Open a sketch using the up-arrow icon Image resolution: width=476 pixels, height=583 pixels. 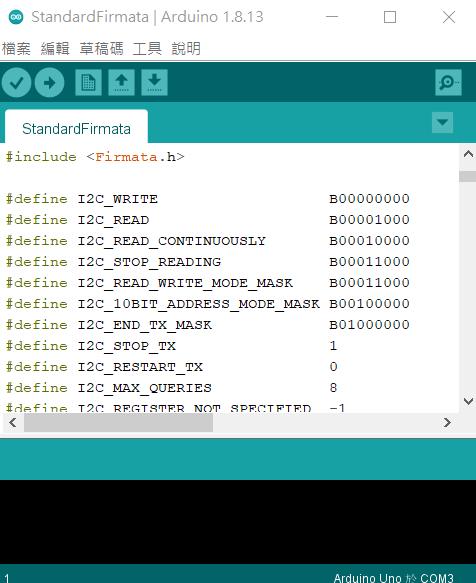122,83
